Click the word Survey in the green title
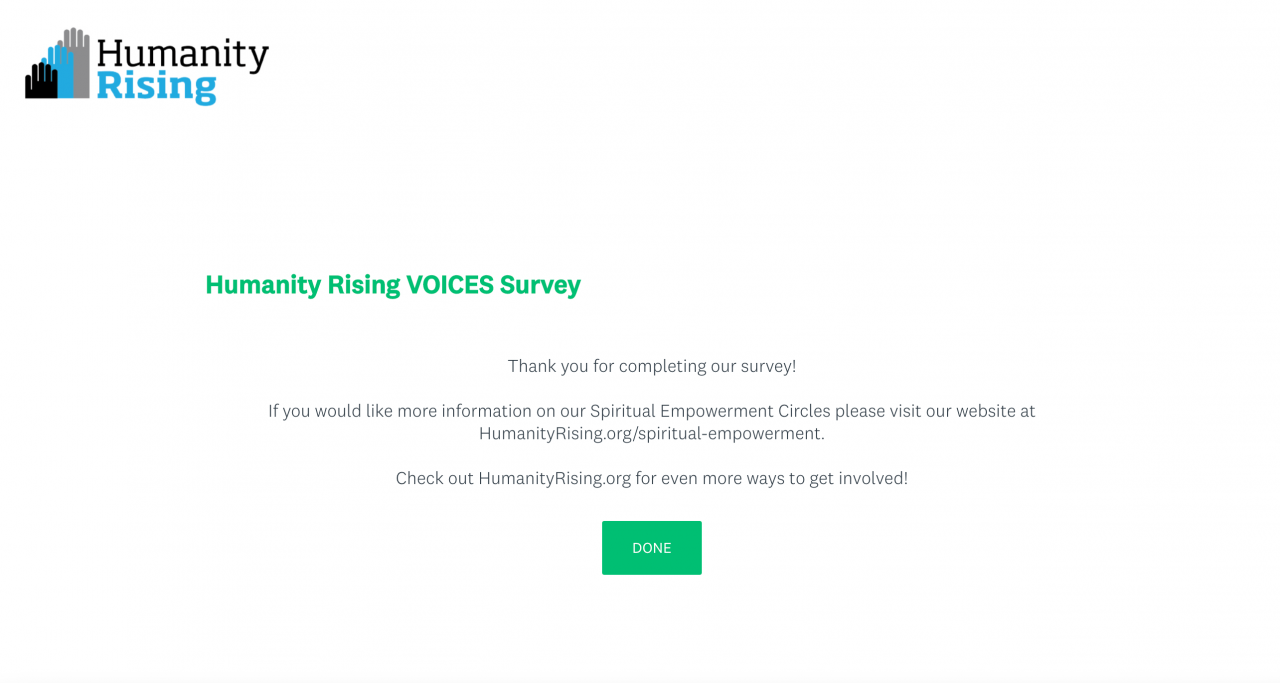 tap(540, 285)
